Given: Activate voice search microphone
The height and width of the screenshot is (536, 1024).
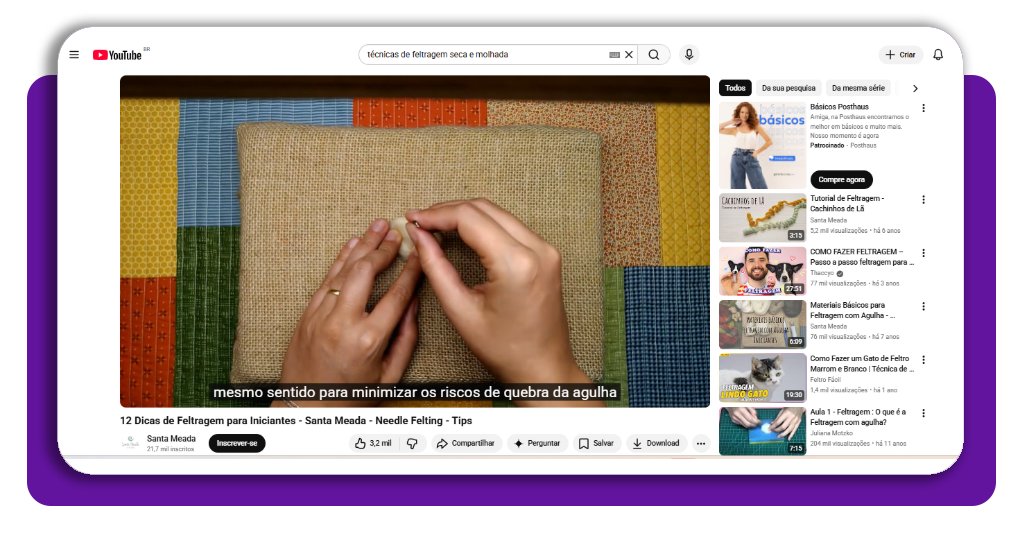Looking at the screenshot, I should coord(688,55).
